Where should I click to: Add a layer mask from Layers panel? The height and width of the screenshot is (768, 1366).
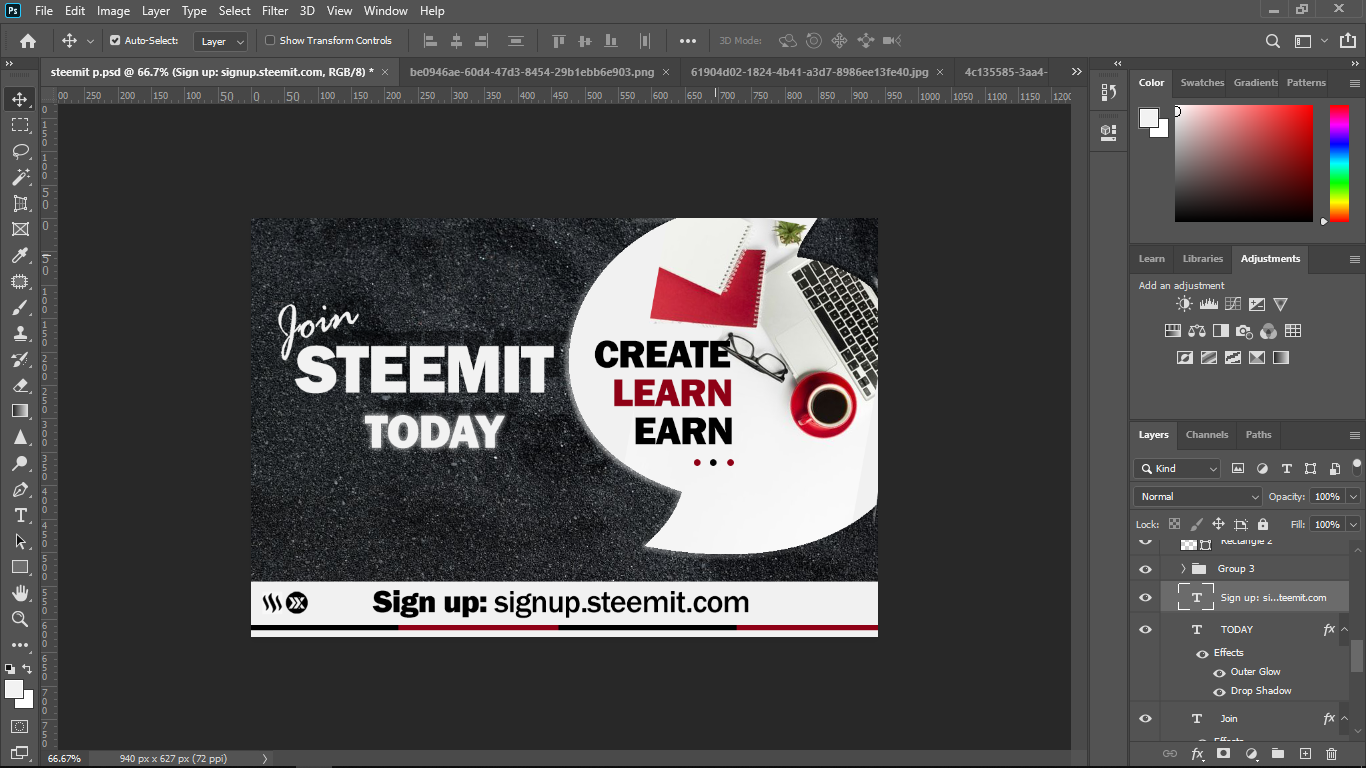point(1223,753)
